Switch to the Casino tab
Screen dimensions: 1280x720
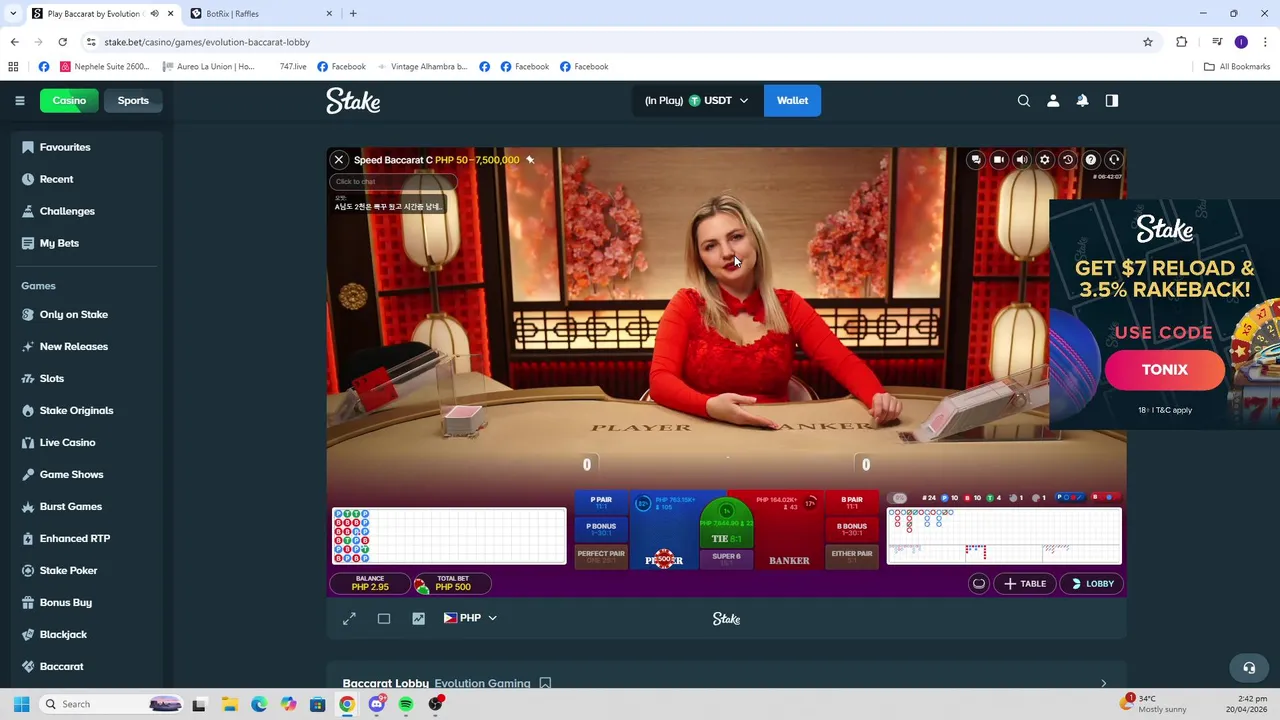(69, 100)
